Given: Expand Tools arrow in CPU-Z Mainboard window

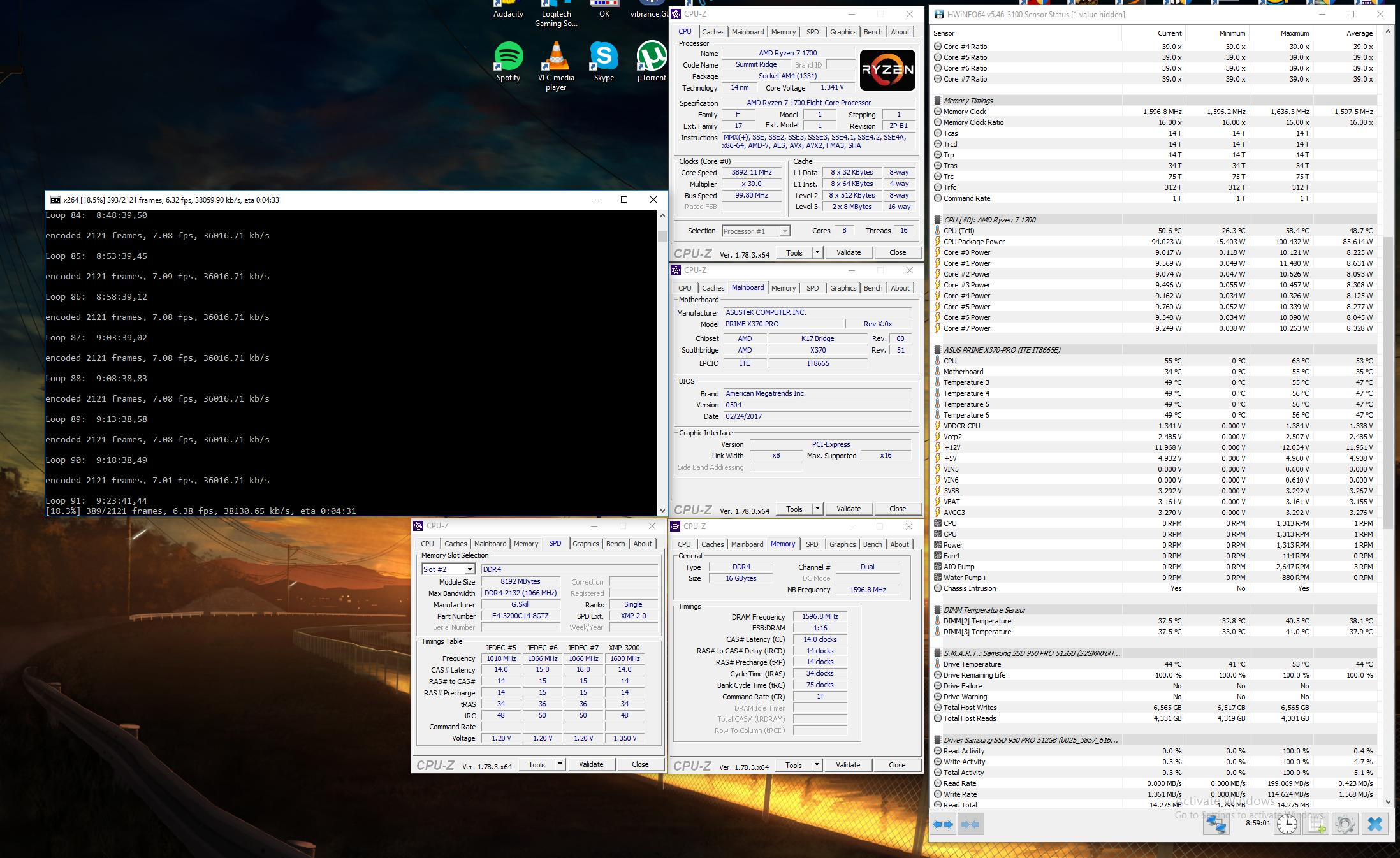Looking at the screenshot, I should (x=817, y=509).
